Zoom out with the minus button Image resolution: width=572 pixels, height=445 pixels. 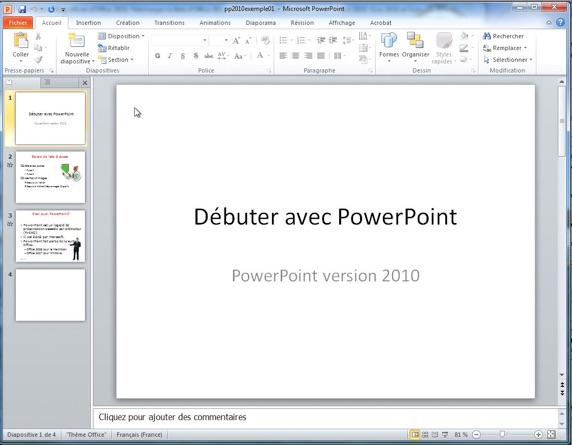[476, 434]
